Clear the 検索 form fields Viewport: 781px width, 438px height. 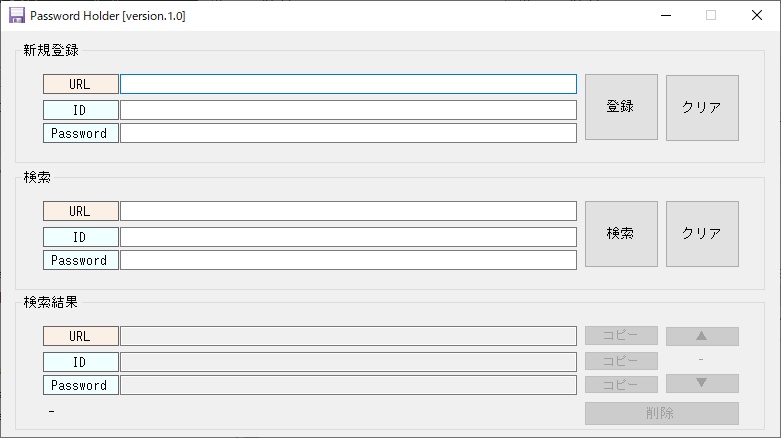point(702,233)
